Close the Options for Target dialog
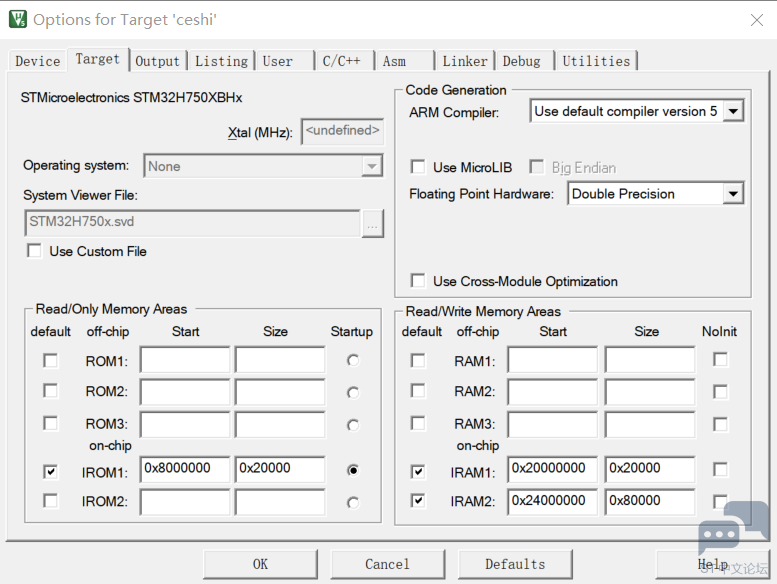This screenshot has height=584, width=777. pyautogui.click(x=757, y=20)
